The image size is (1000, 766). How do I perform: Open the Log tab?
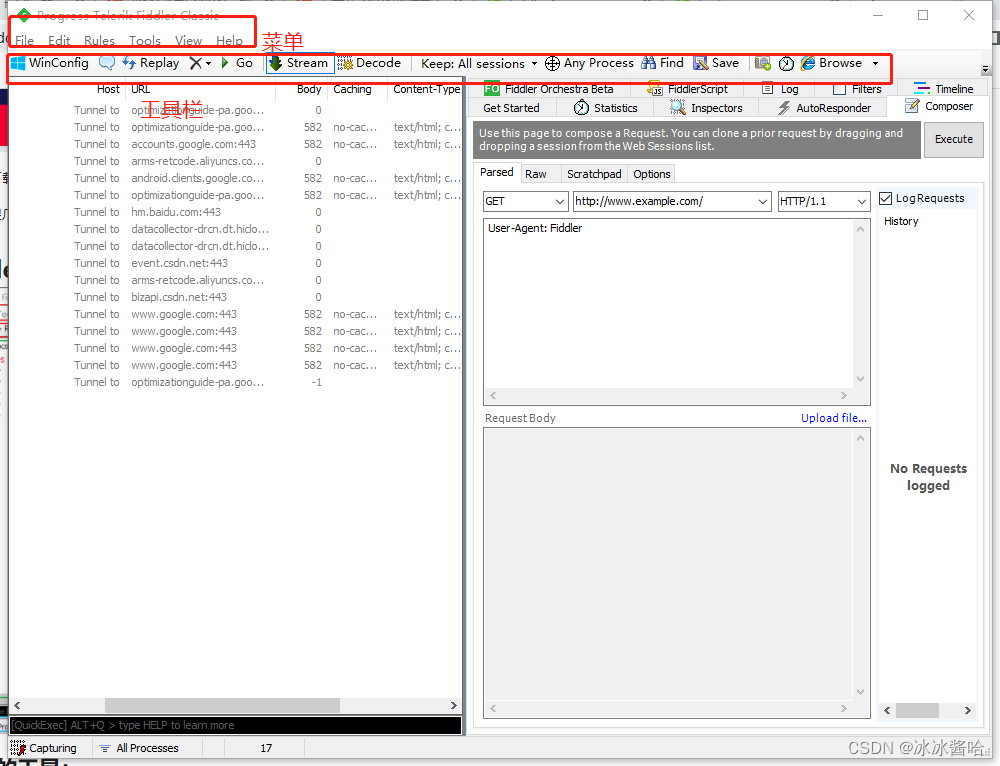[x=781, y=89]
